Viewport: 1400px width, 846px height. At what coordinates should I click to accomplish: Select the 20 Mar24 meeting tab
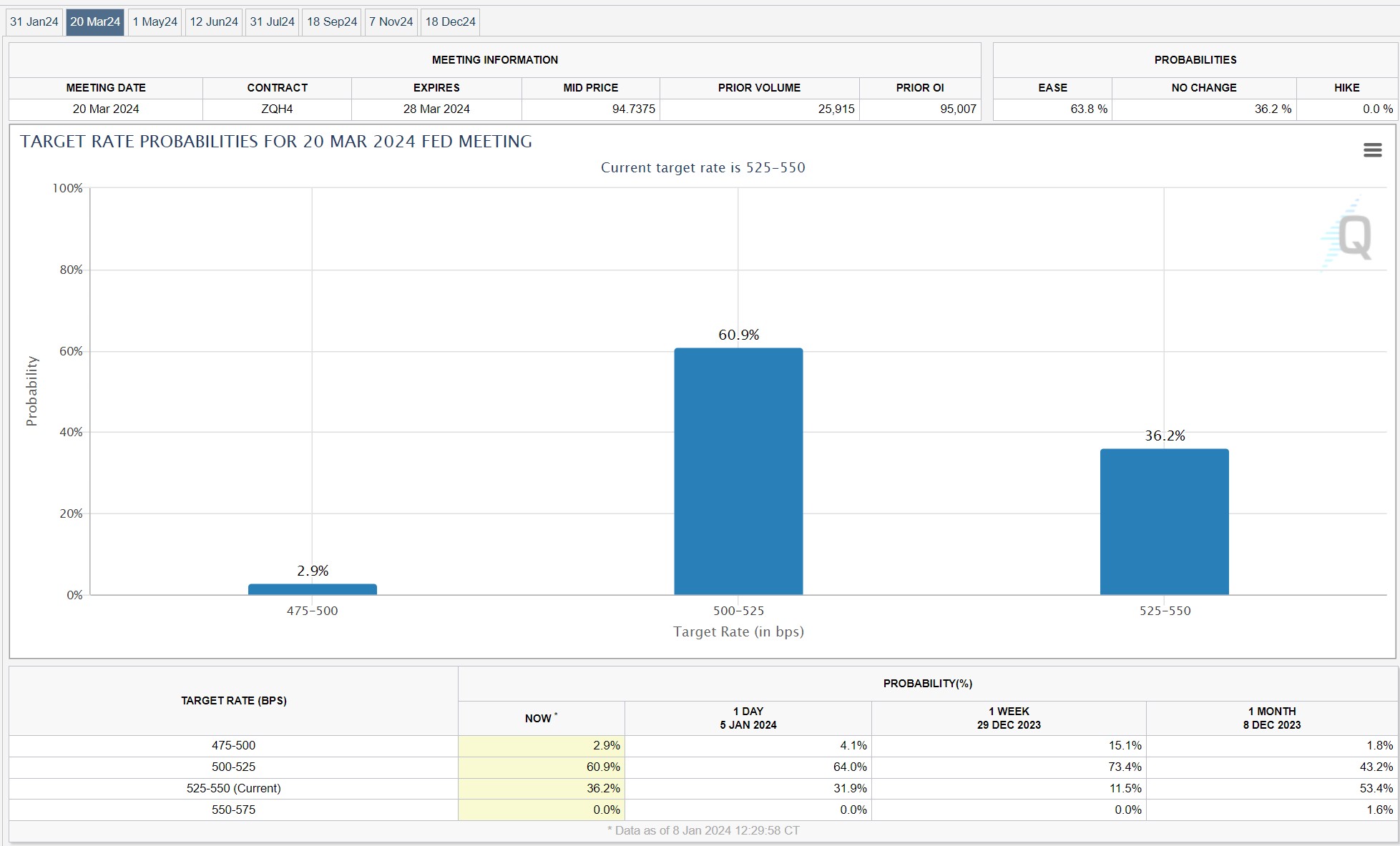click(95, 21)
